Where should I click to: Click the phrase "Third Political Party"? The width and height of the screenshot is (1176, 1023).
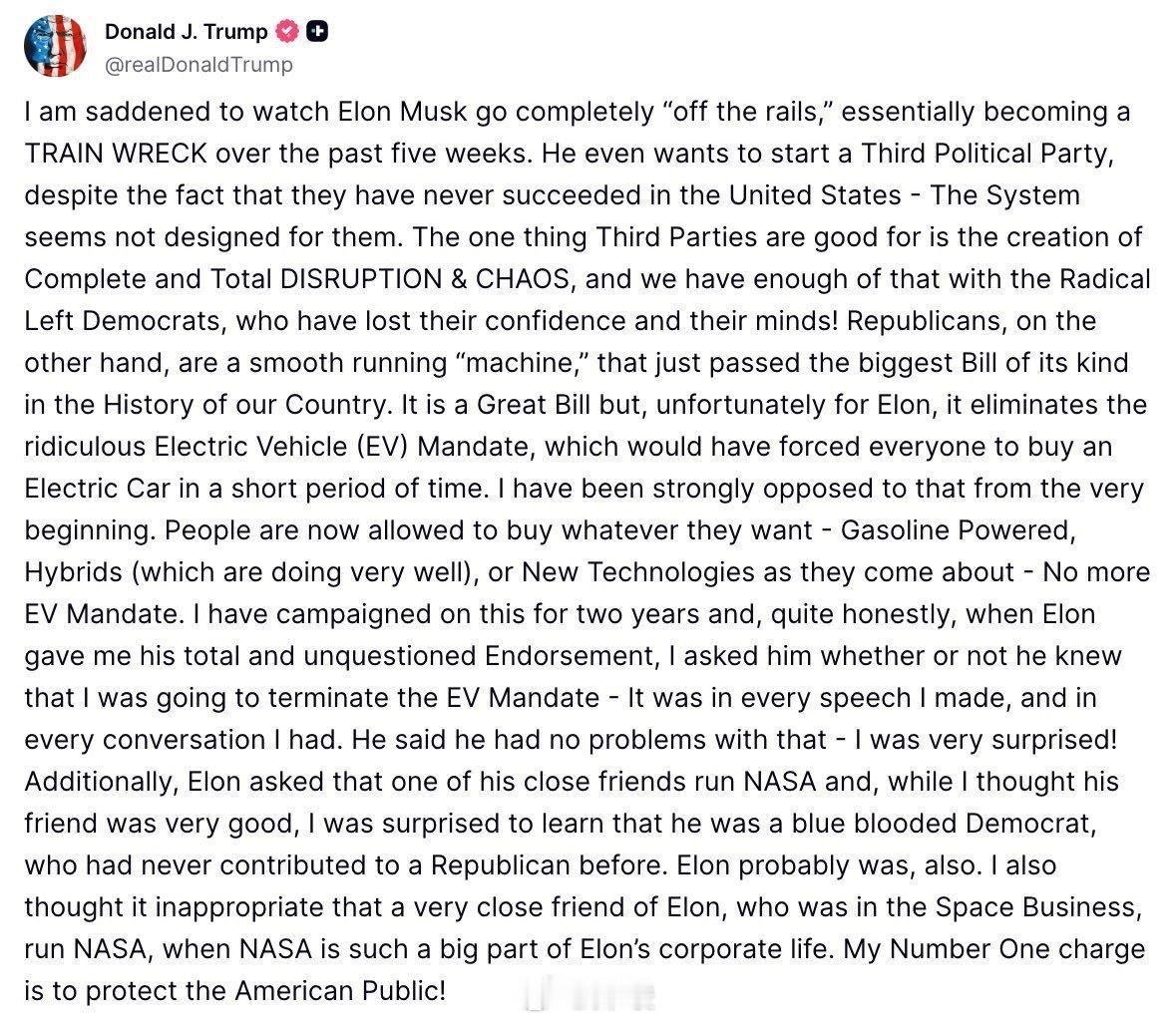click(983, 154)
